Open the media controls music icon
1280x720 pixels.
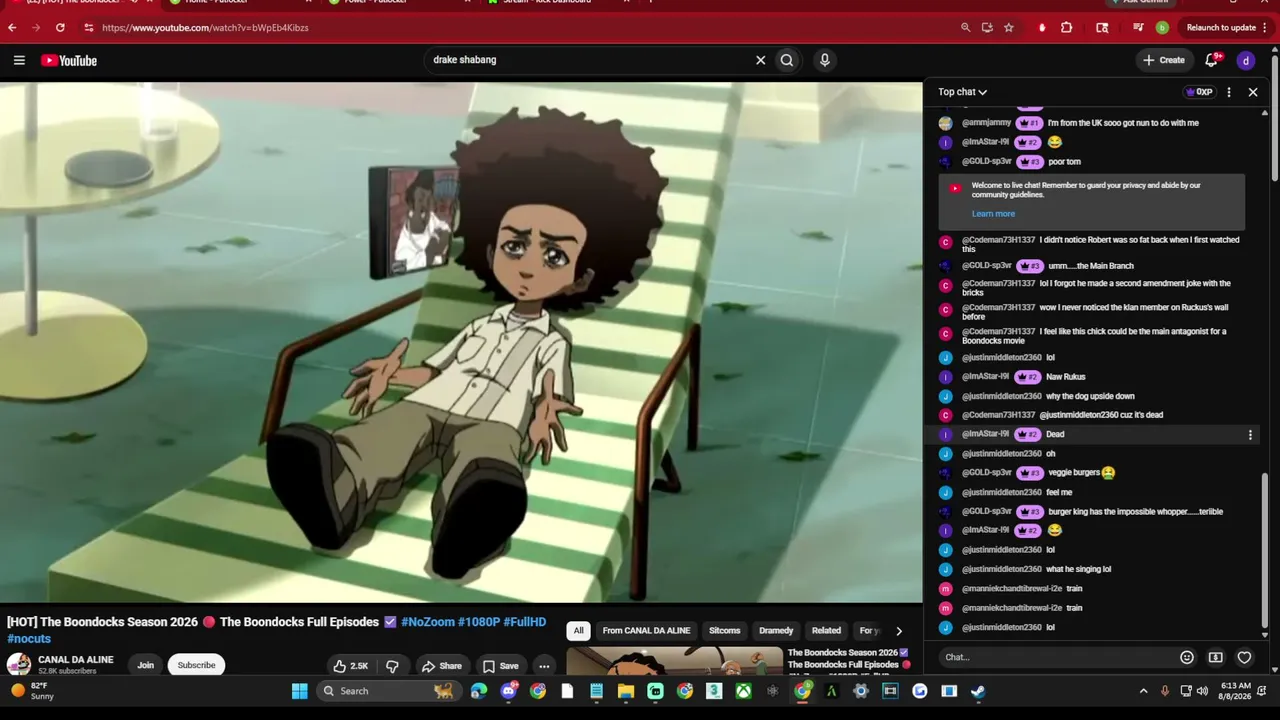tap(1138, 28)
